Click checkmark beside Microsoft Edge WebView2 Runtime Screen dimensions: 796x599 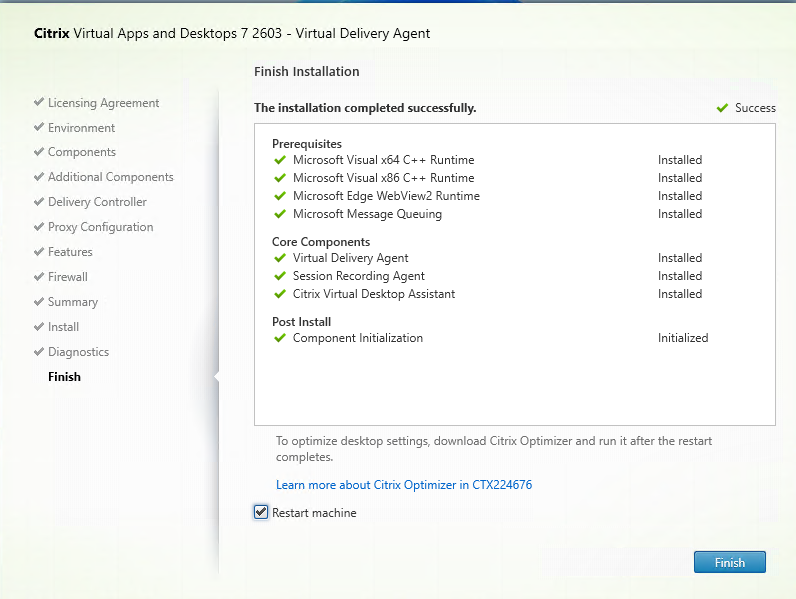point(280,196)
